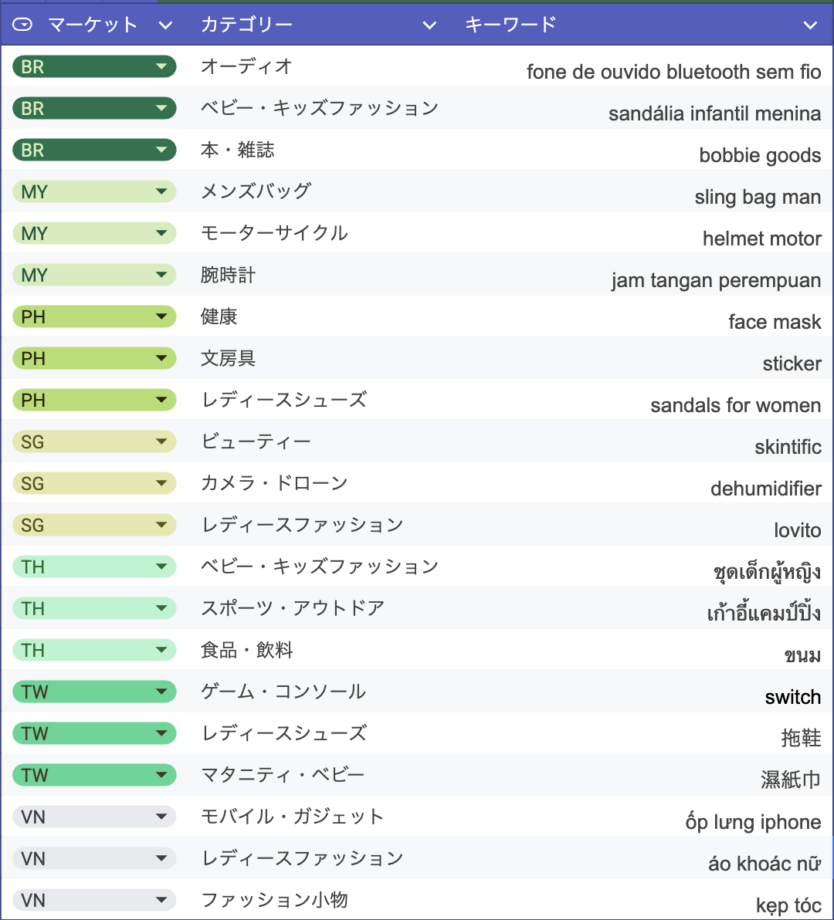834x920 pixels.
Task: Expand the PH chip arrow in 健康 row
Action: [161, 317]
